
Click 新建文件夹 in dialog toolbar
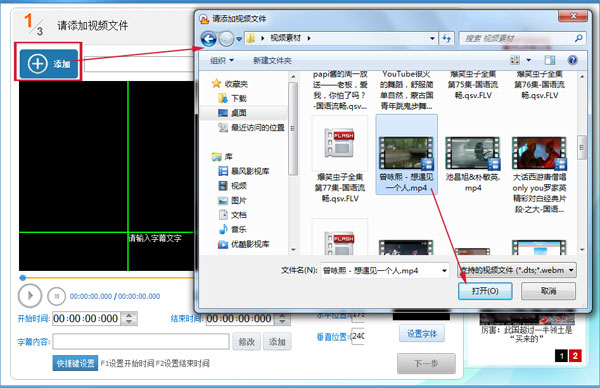[x=272, y=60]
